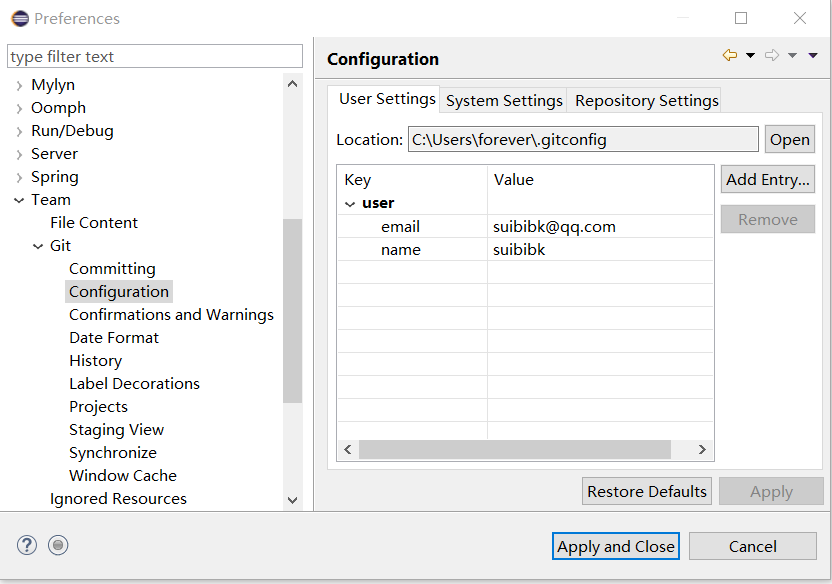
Task: Open the help question mark icon
Action: [27, 545]
